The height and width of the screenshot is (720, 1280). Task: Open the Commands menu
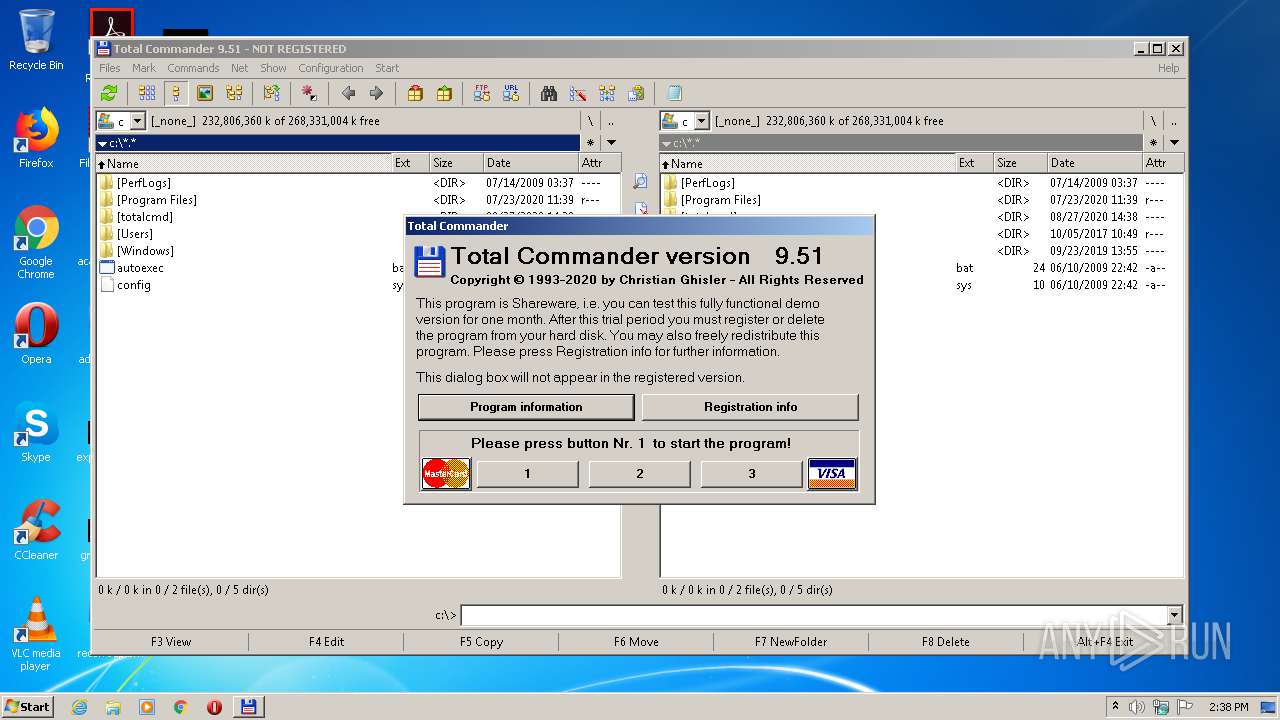point(193,68)
